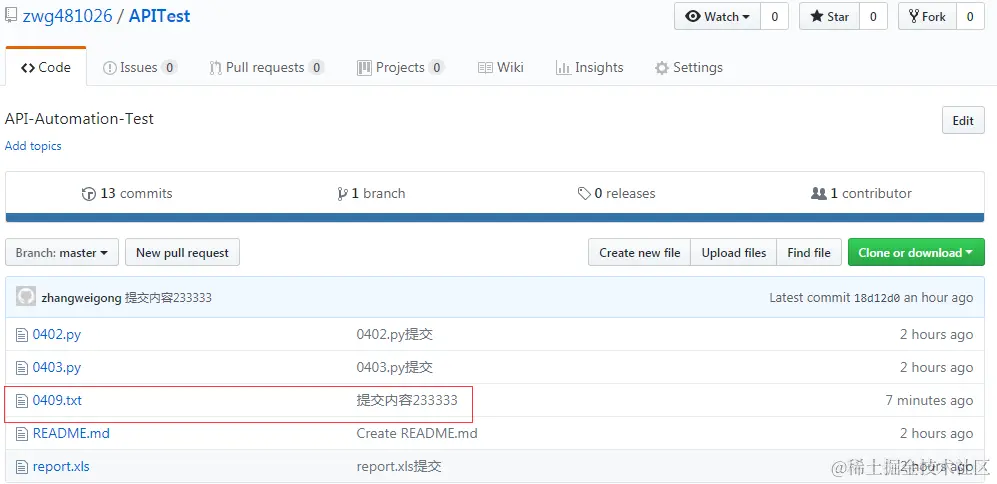Open the 0402.py file

(57, 335)
